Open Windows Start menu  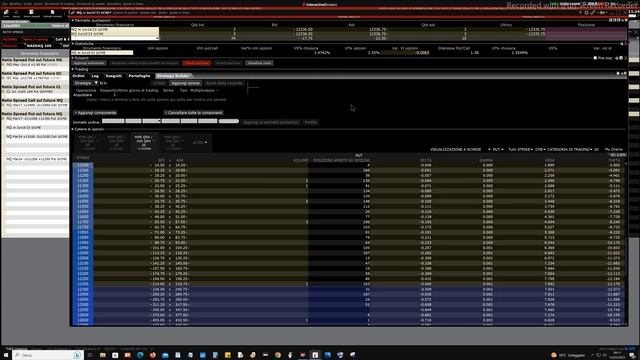6,355
